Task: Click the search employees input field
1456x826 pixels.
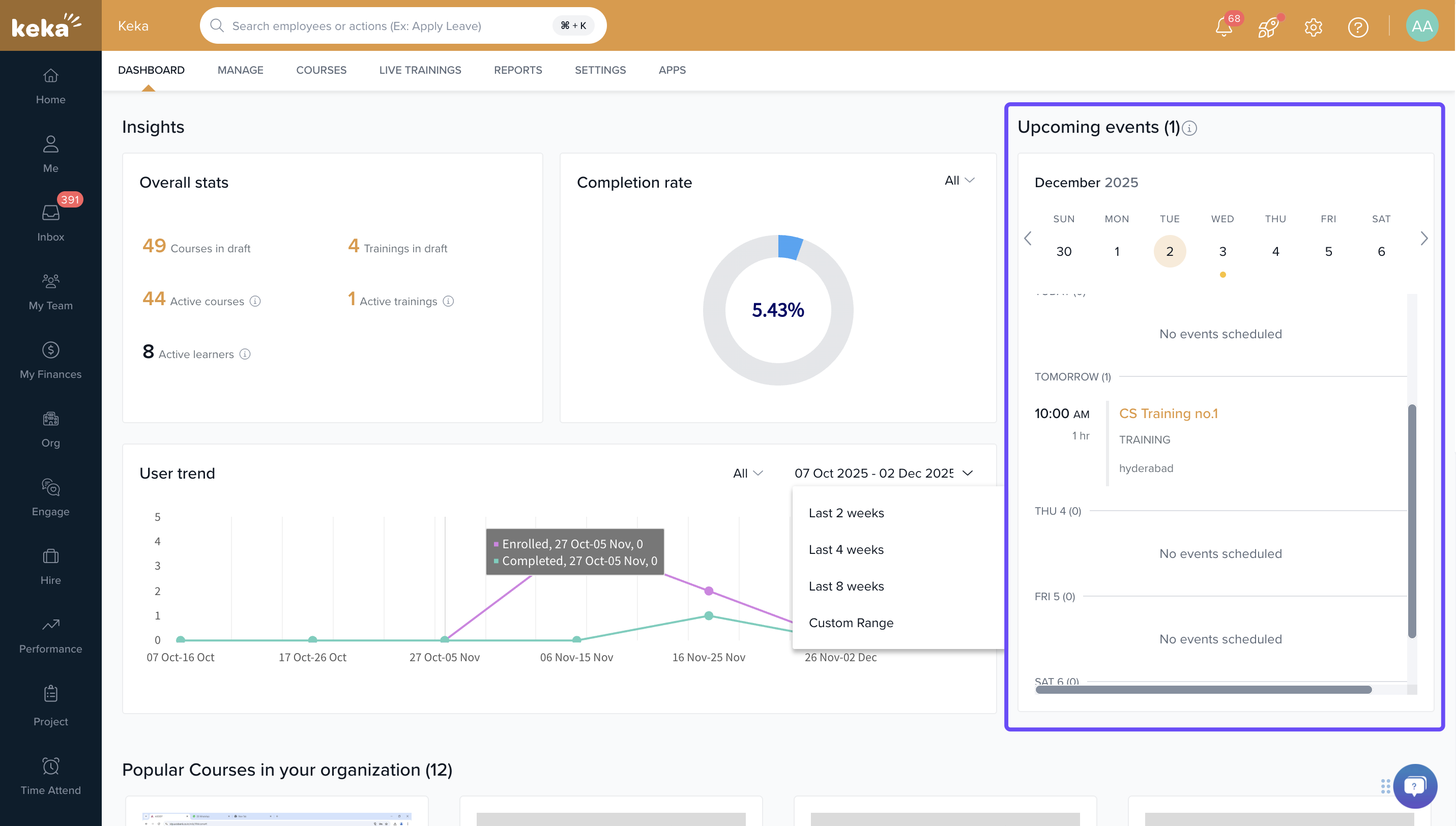Action: (x=386, y=25)
